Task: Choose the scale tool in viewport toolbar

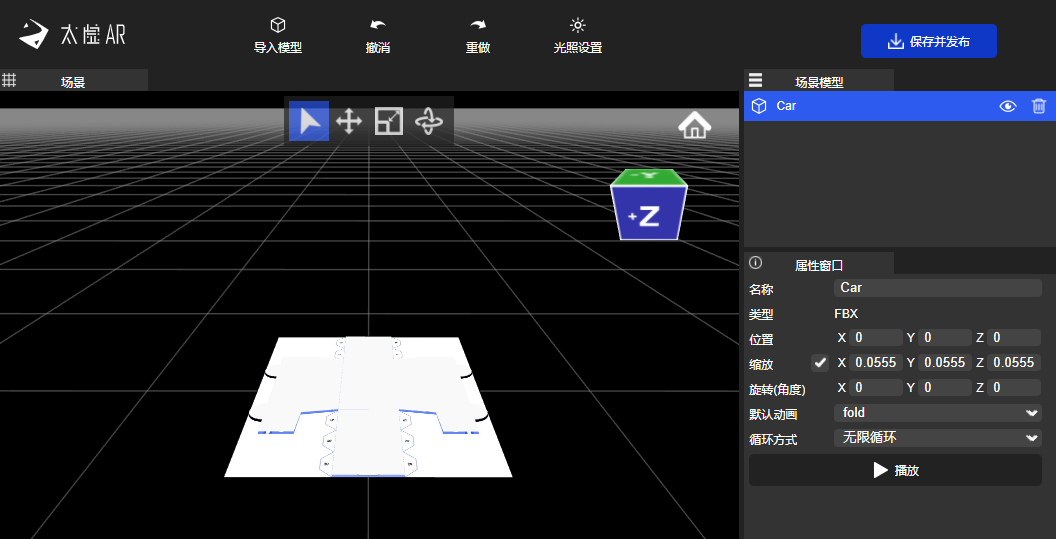Action: pos(388,122)
